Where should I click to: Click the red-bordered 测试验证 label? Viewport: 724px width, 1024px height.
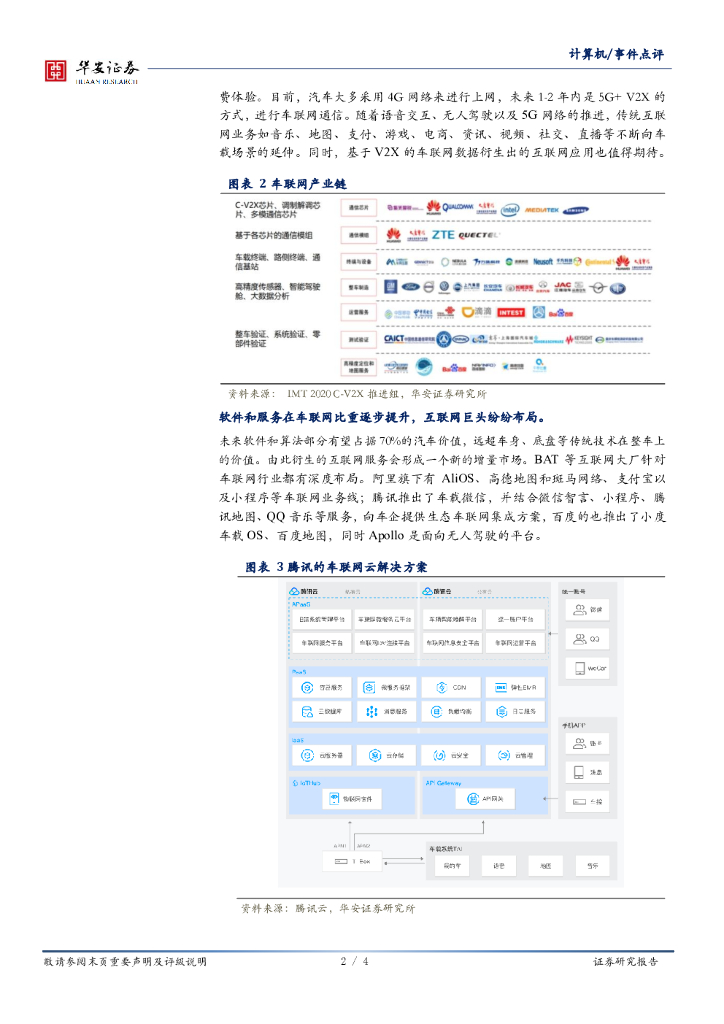(358, 340)
